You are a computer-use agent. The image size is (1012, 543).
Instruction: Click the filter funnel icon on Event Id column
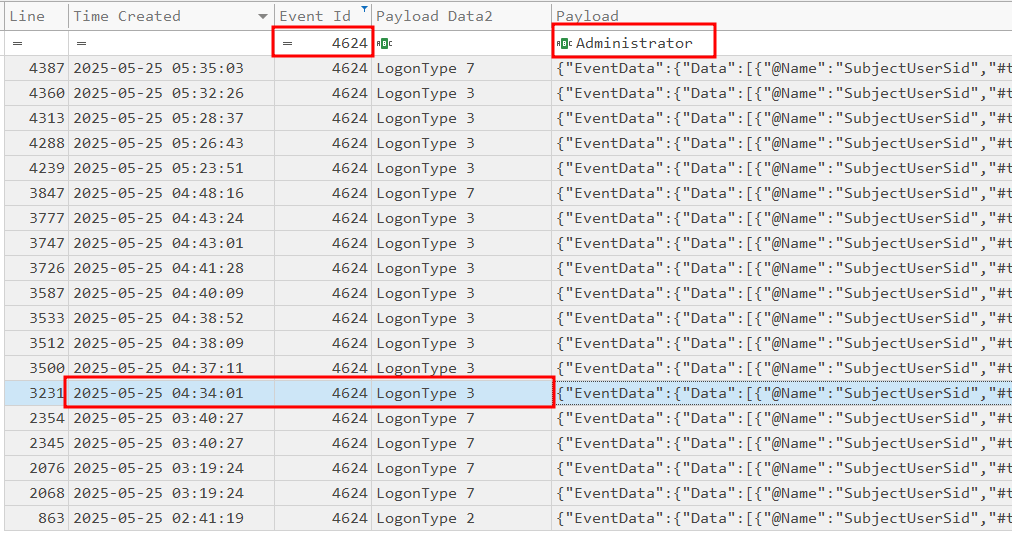point(364,10)
